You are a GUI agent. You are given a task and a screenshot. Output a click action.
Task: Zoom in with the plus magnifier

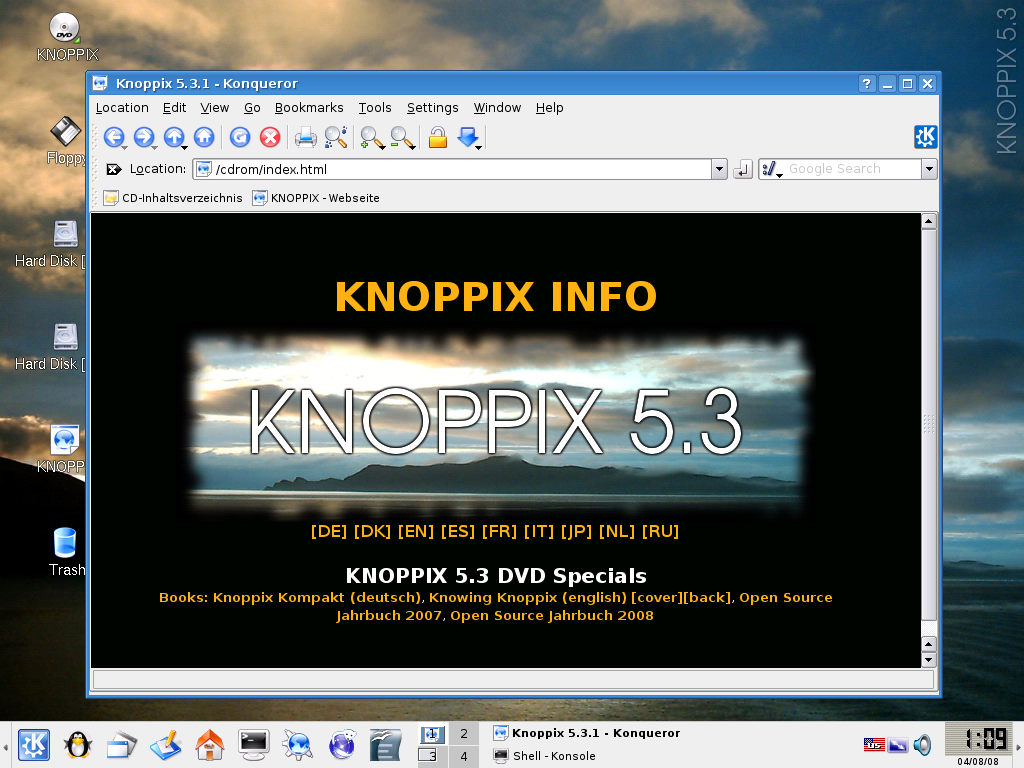click(372, 137)
